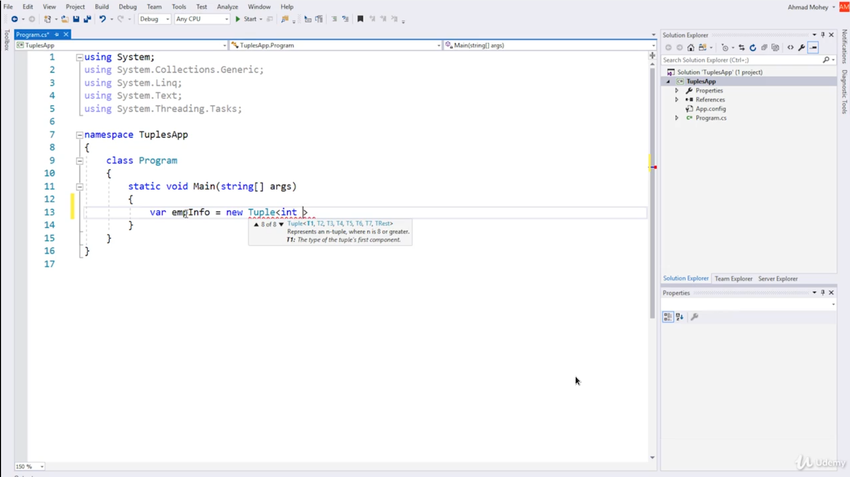Image resolution: width=850 pixels, height=477 pixels.
Task: Open the Analyze menu
Action: (x=228, y=7)
